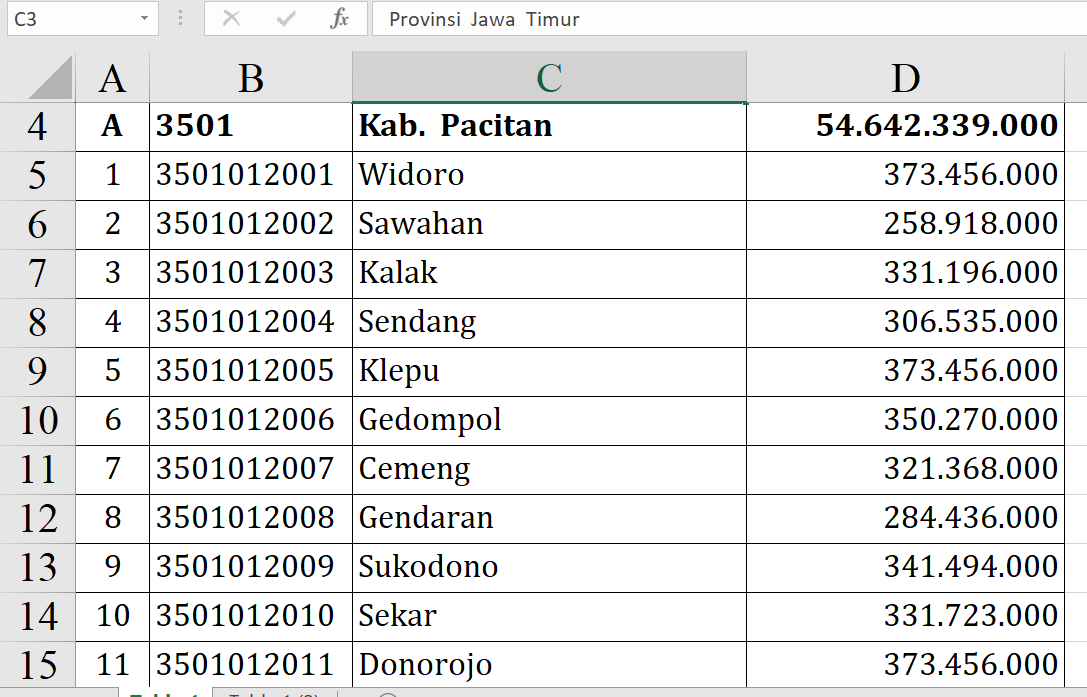
Task: Select the cell containing Gedompol
Action: 549,420
